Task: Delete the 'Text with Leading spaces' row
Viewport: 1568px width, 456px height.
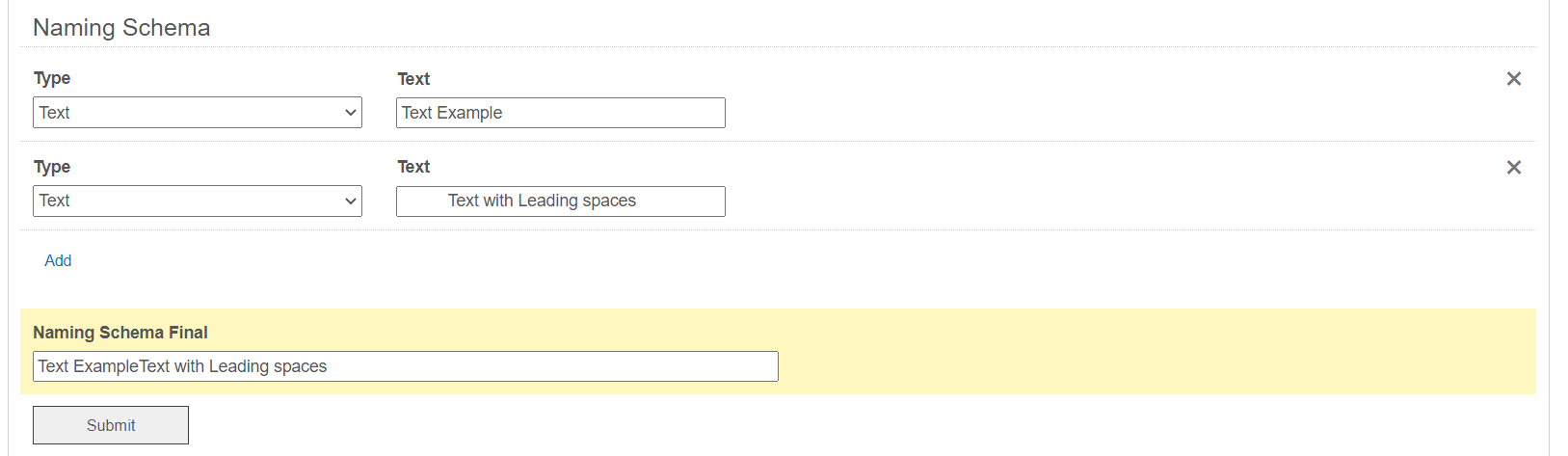Action: click(x=1513, y=168)
